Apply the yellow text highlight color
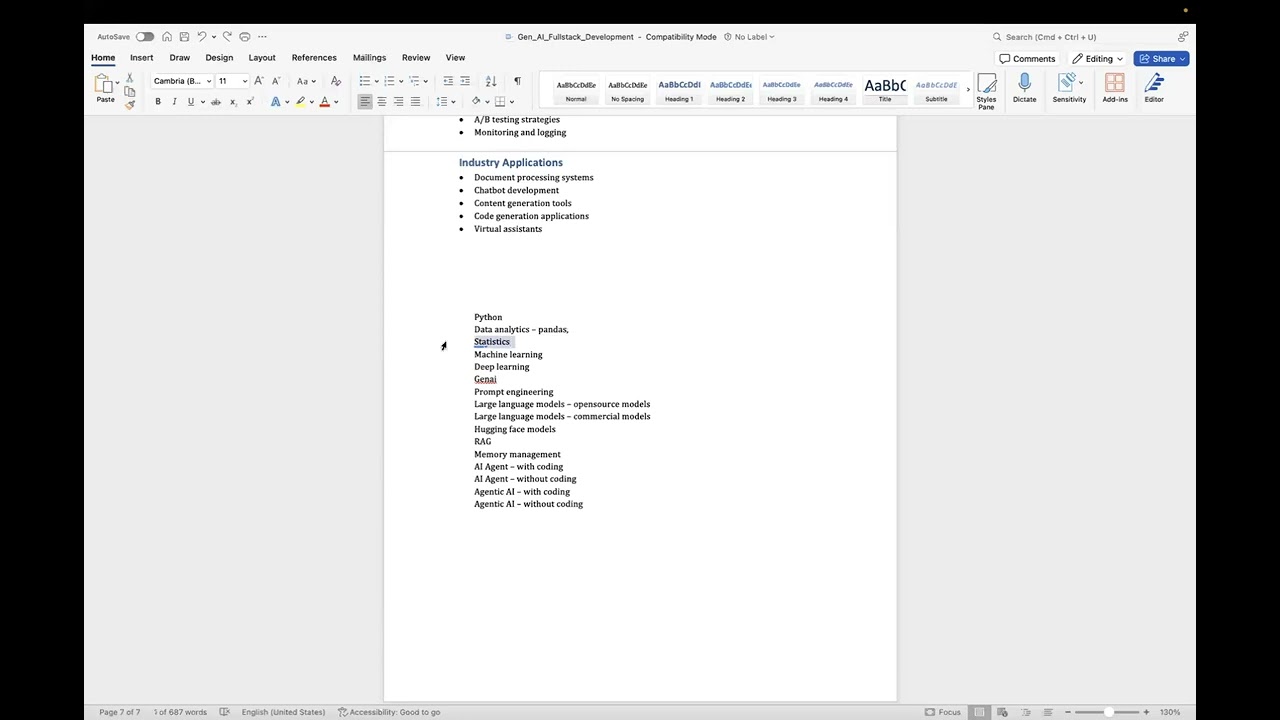This screenshot has height=720, width=1280. (299, 102)
